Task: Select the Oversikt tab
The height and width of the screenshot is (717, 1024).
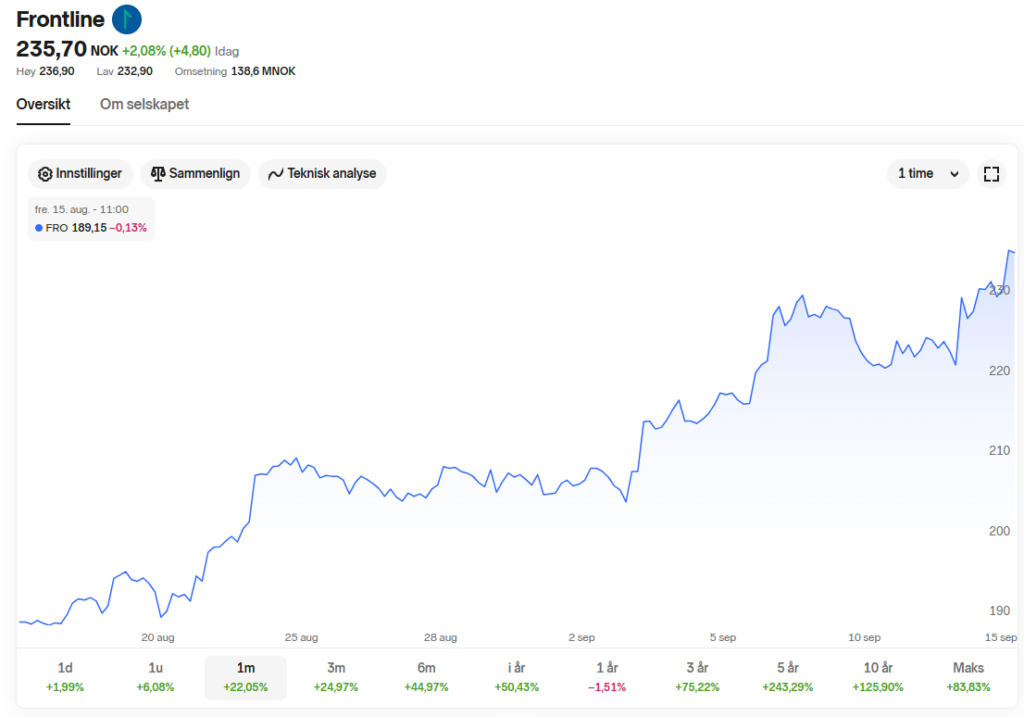Action: pos(43,104)
